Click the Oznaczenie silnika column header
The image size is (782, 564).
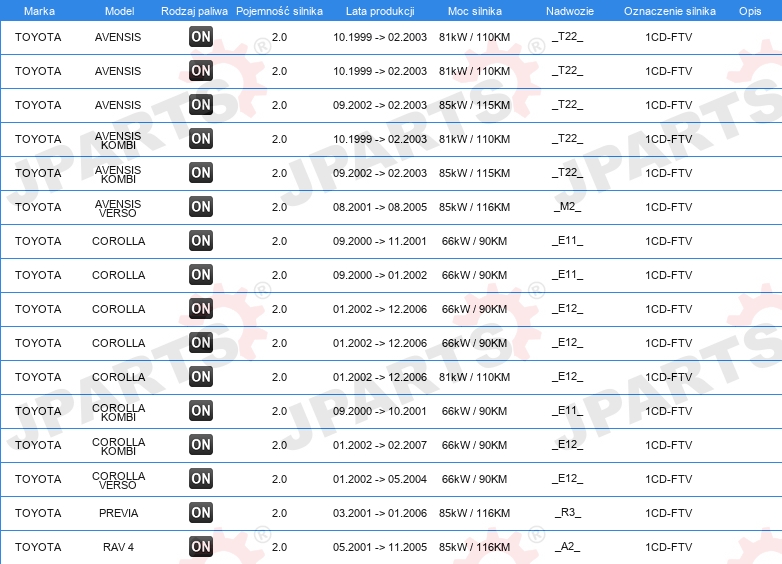670,11
